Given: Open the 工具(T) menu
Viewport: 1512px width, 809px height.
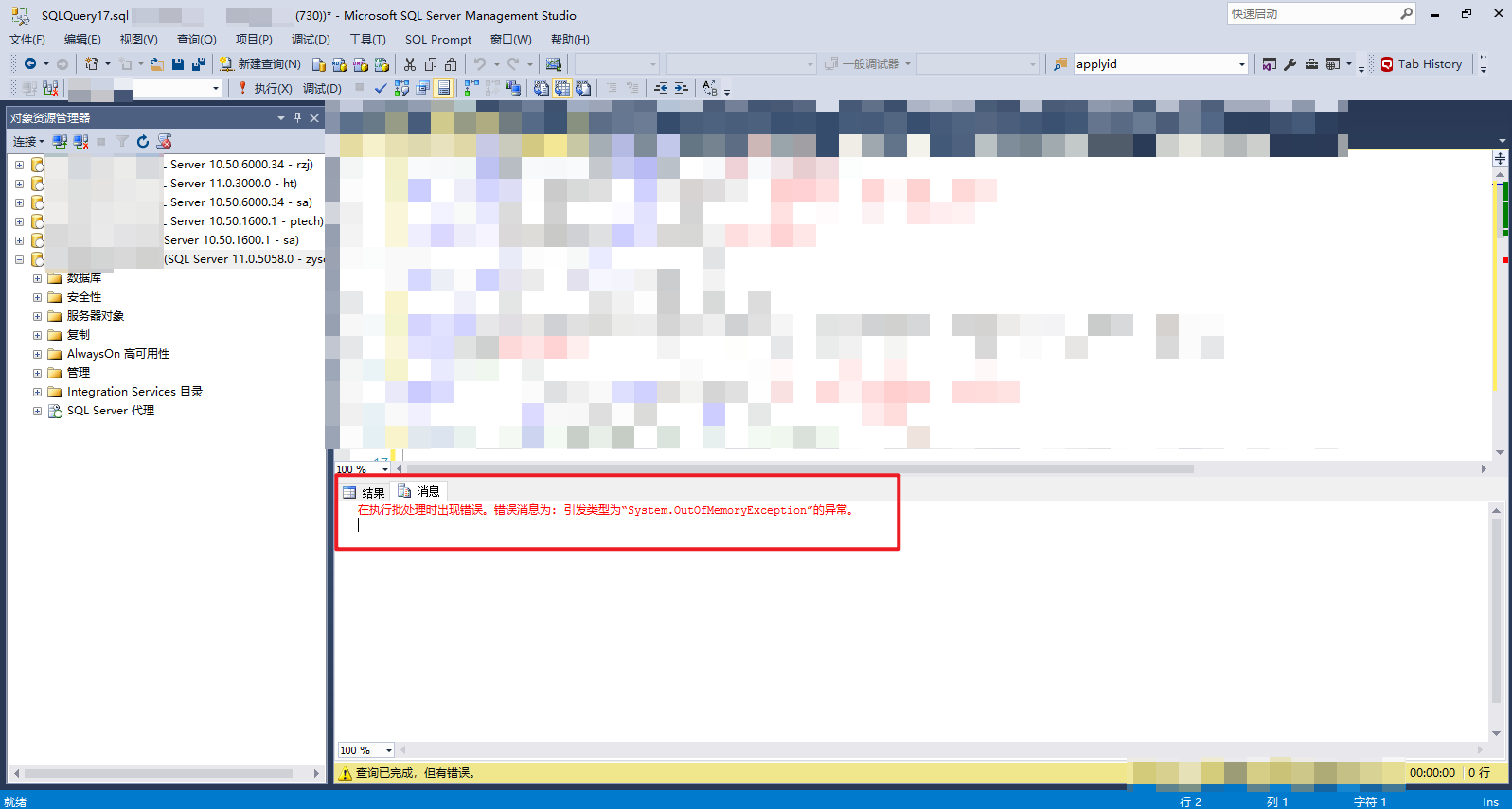Looking at the screenshot, I should click(x=367, y=40).
